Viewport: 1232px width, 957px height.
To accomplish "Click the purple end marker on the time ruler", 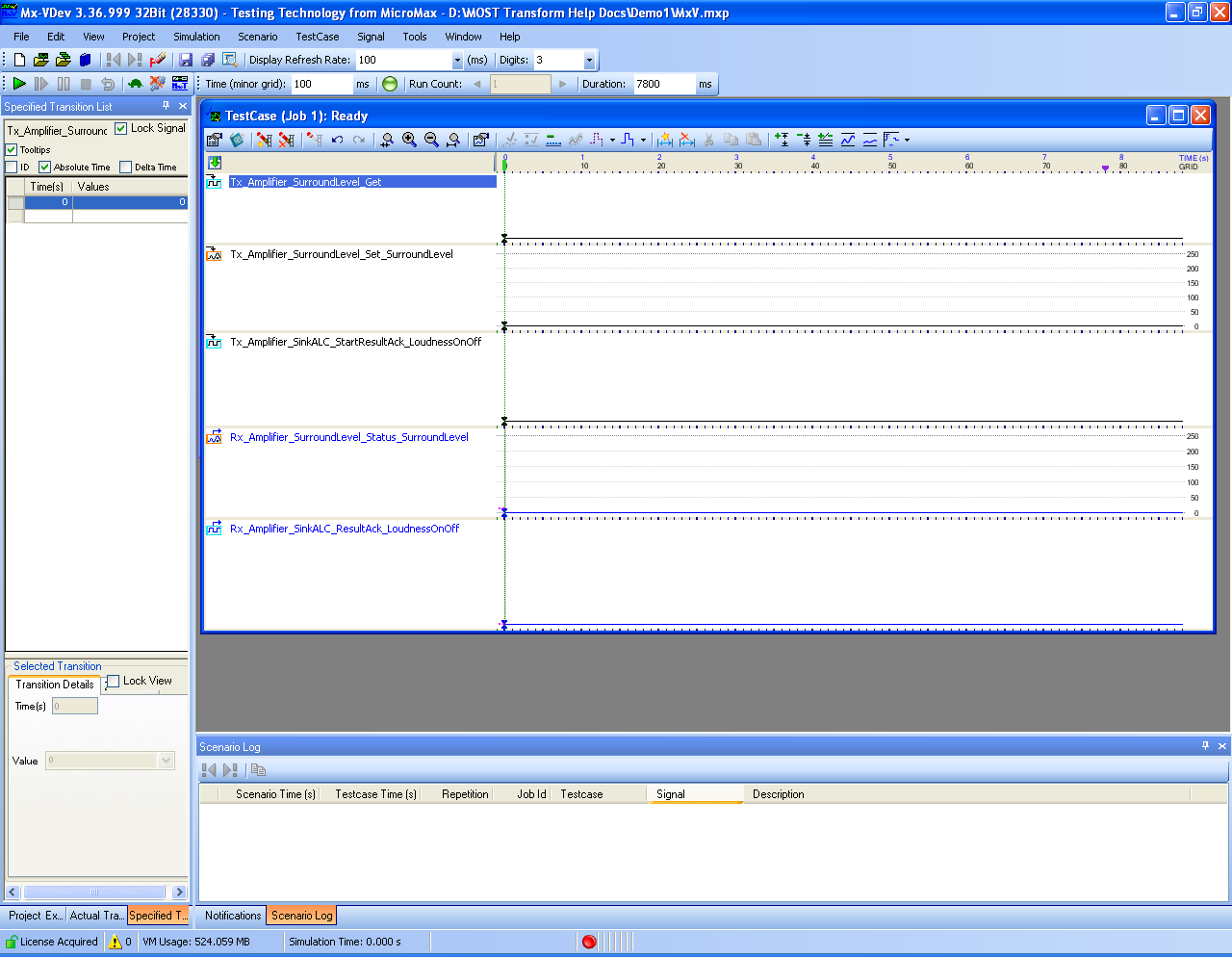I will coord(1105,168).
